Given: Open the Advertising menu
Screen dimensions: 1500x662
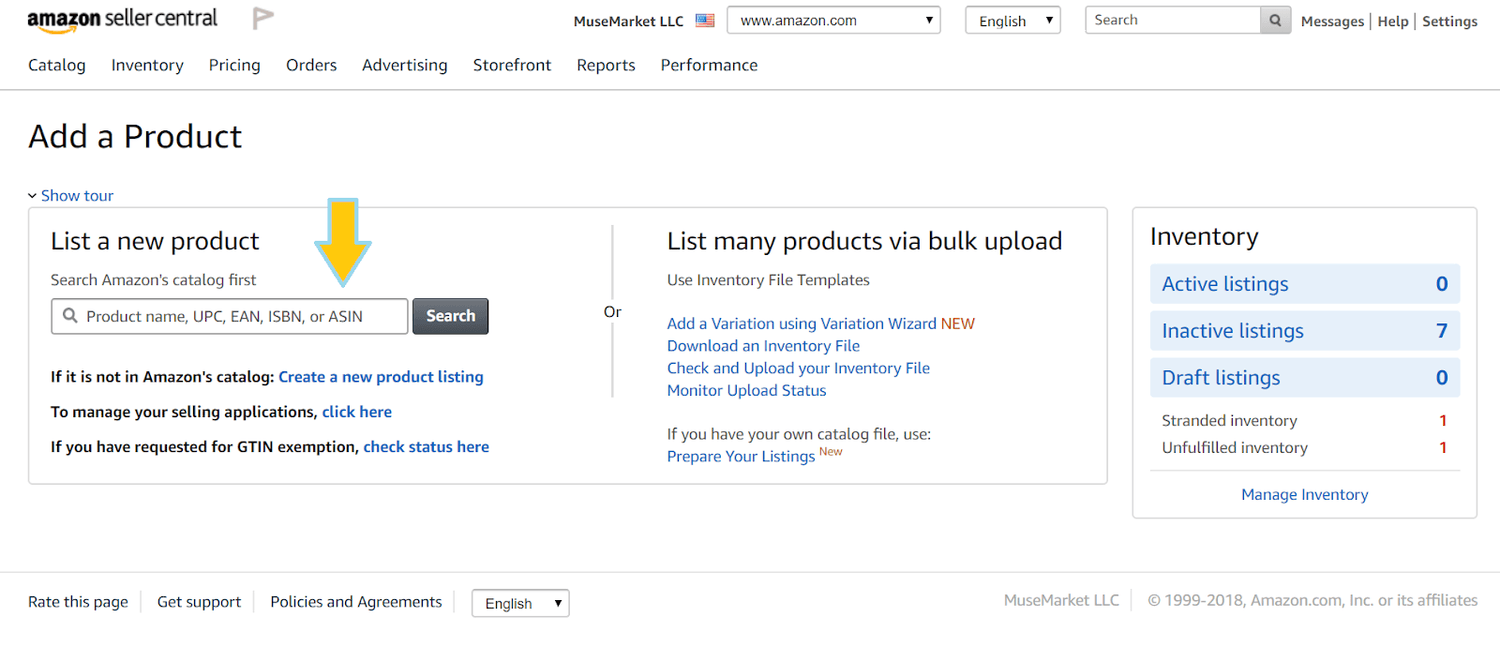Looking at the screenshot, I should [x=404, y=65].
